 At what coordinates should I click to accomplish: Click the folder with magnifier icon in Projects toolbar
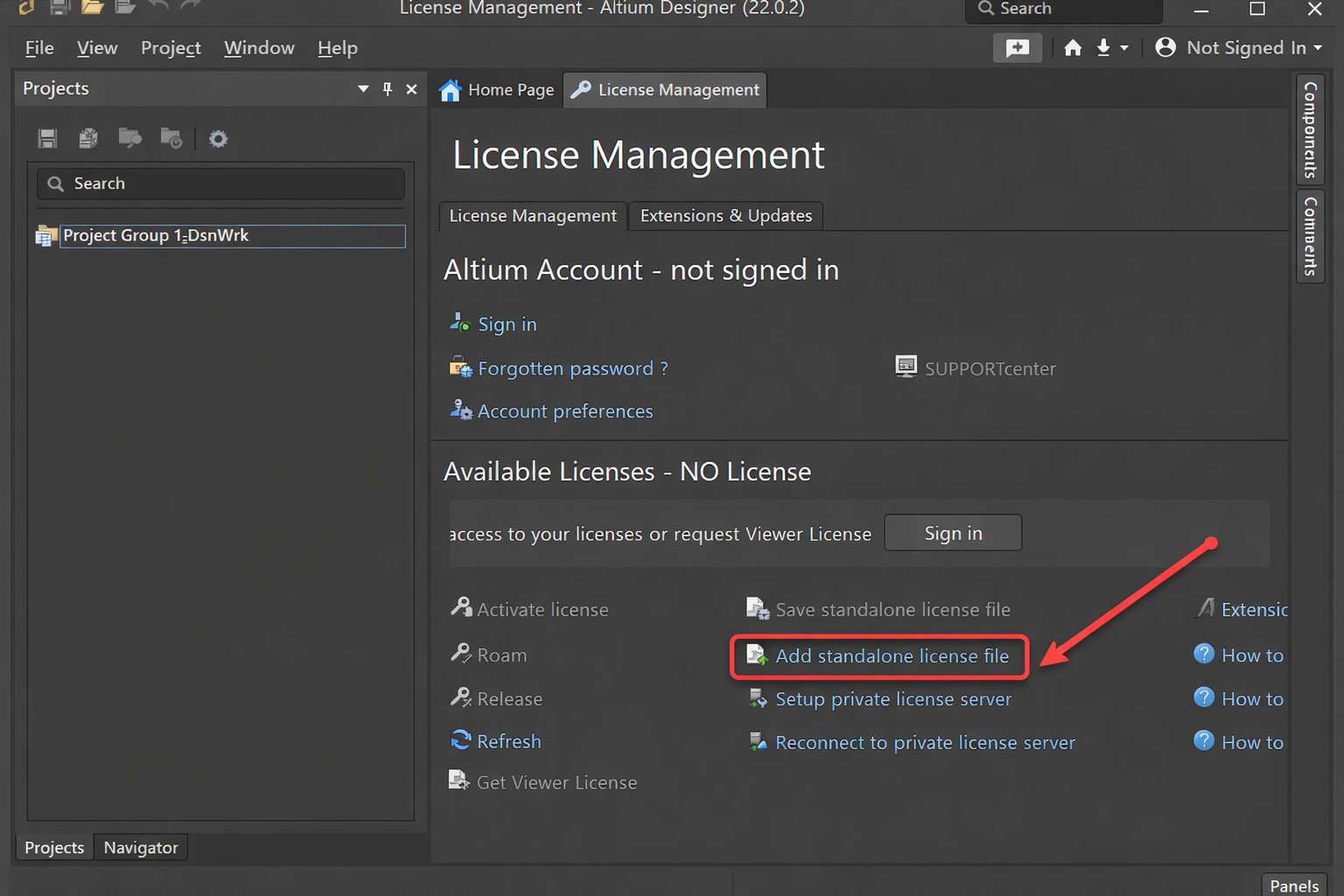tap(129, 137)
